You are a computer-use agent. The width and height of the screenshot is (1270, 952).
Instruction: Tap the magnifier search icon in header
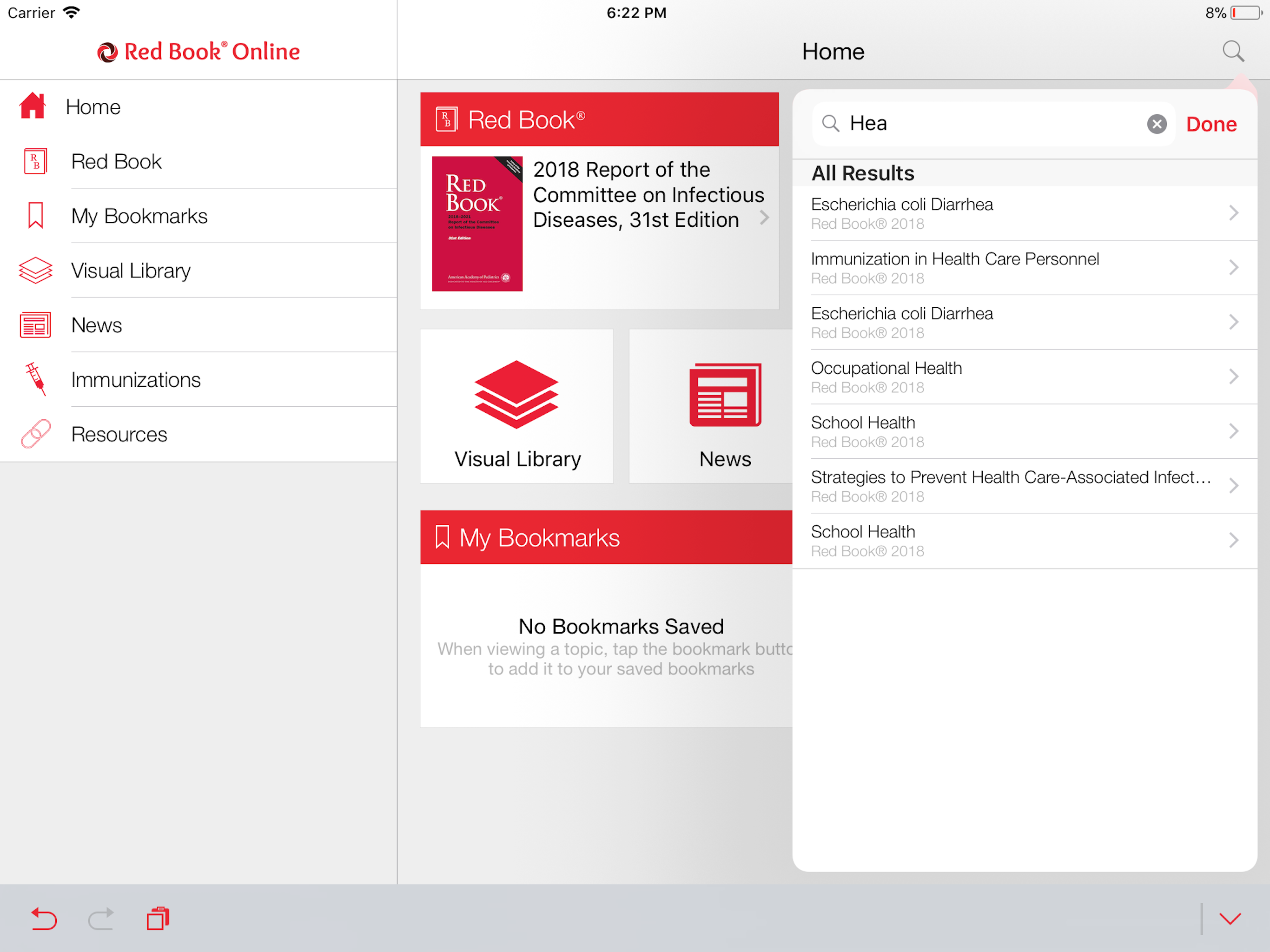[x=1233, y=51]
